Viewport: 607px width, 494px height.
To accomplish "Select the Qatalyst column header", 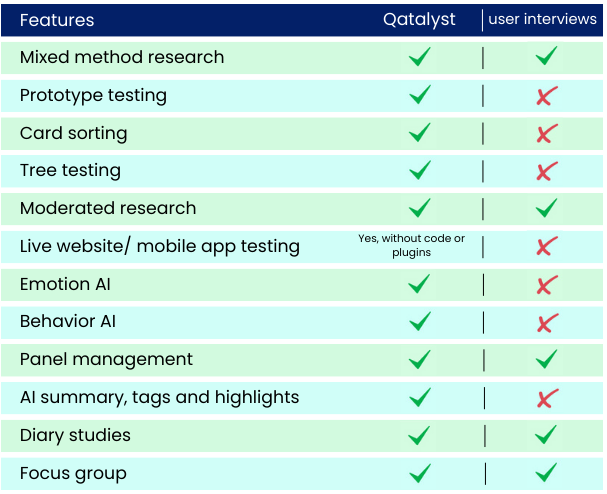I will click(x=419, y=20).
